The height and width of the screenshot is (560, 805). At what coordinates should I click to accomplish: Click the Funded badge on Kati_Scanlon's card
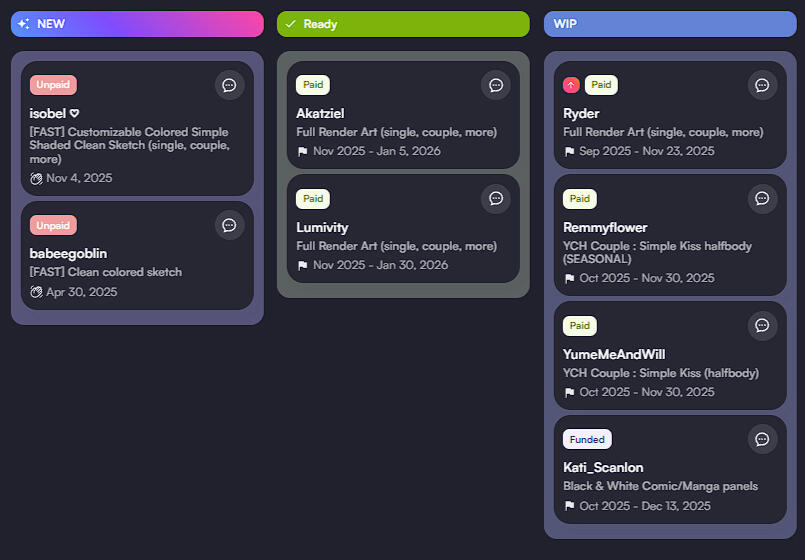pyautogui.click(x=587, y=439)
